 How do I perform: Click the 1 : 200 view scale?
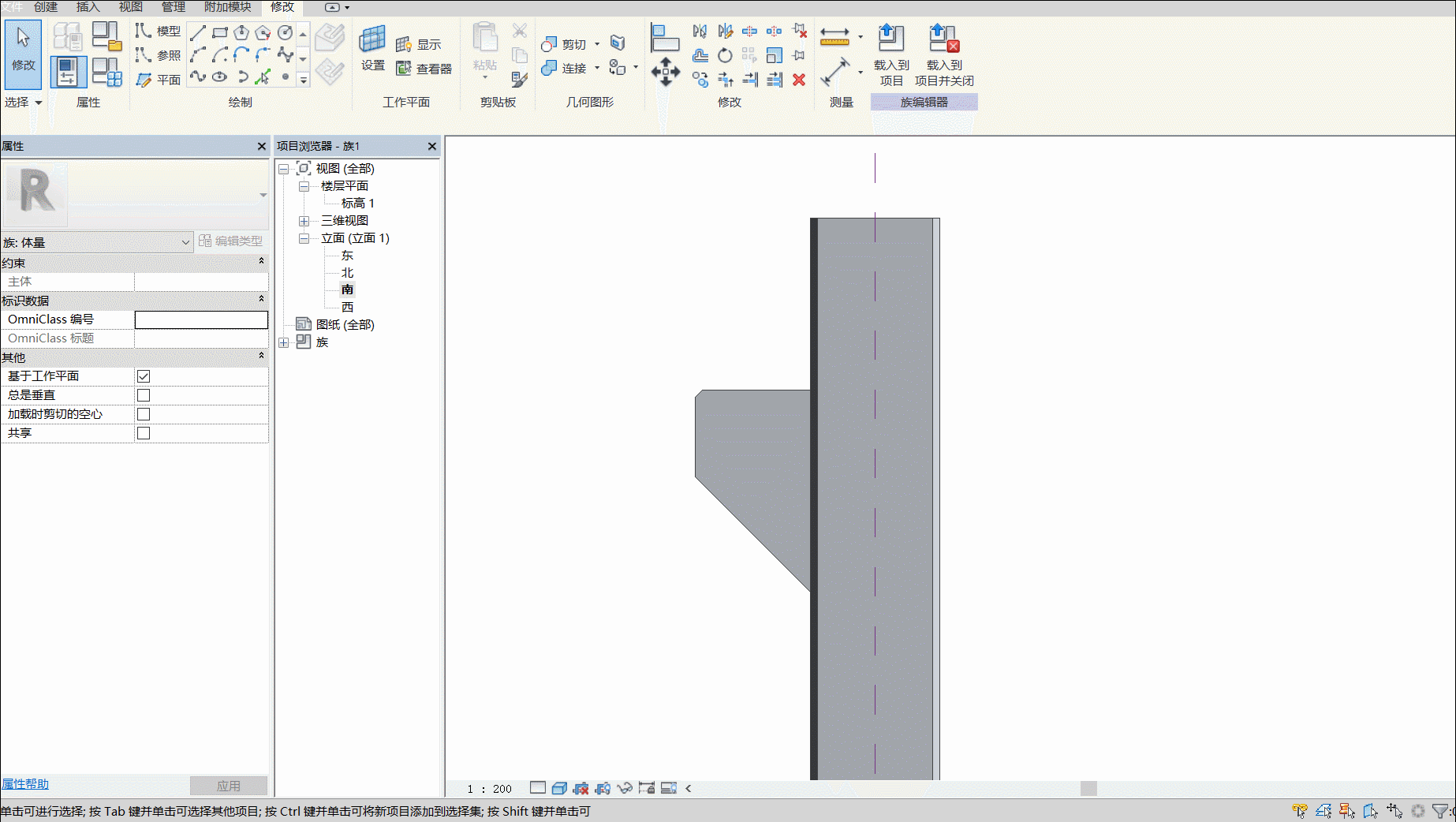point(489,789)
